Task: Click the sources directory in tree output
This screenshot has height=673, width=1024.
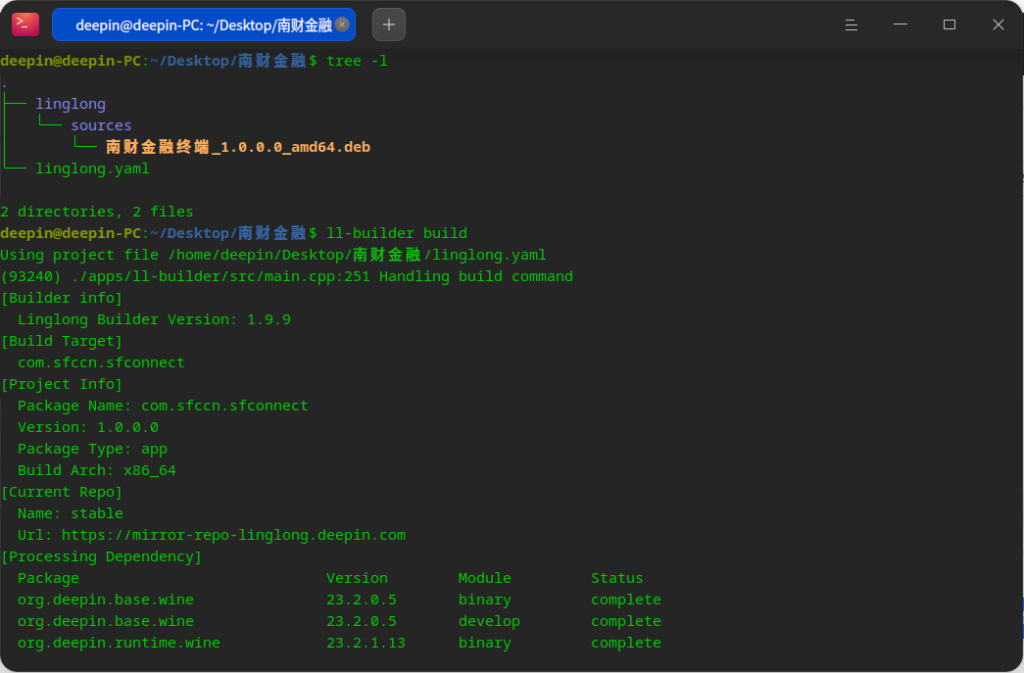Action: 101,126
